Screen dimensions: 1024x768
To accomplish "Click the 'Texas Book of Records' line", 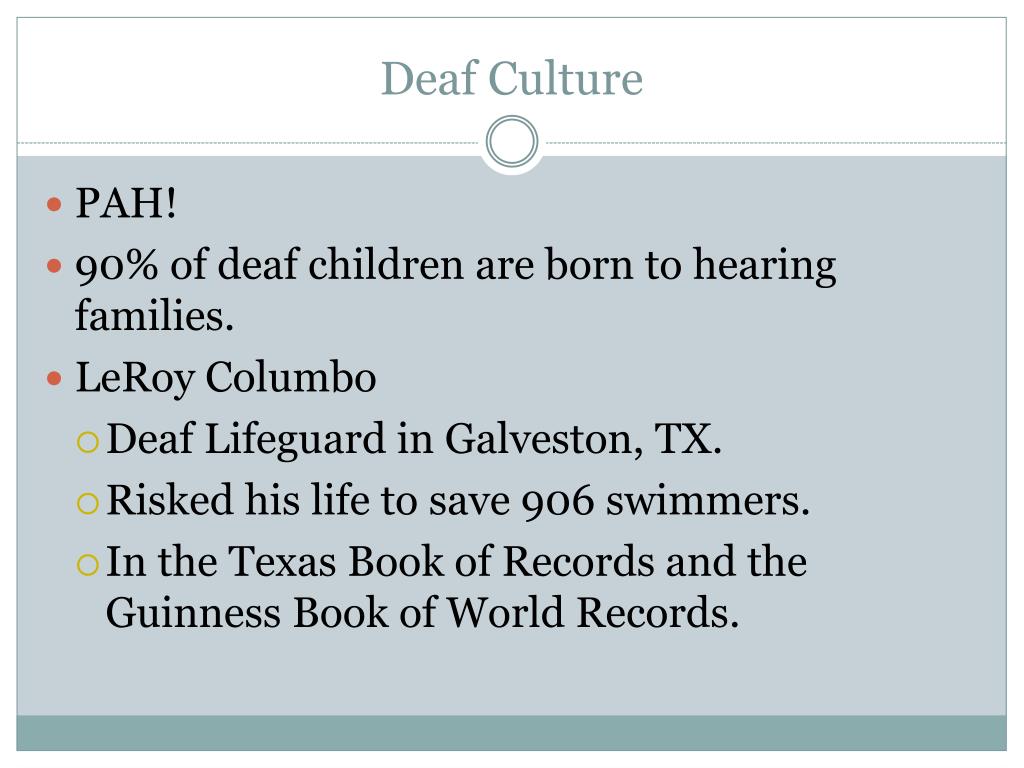I will point(456,561).
